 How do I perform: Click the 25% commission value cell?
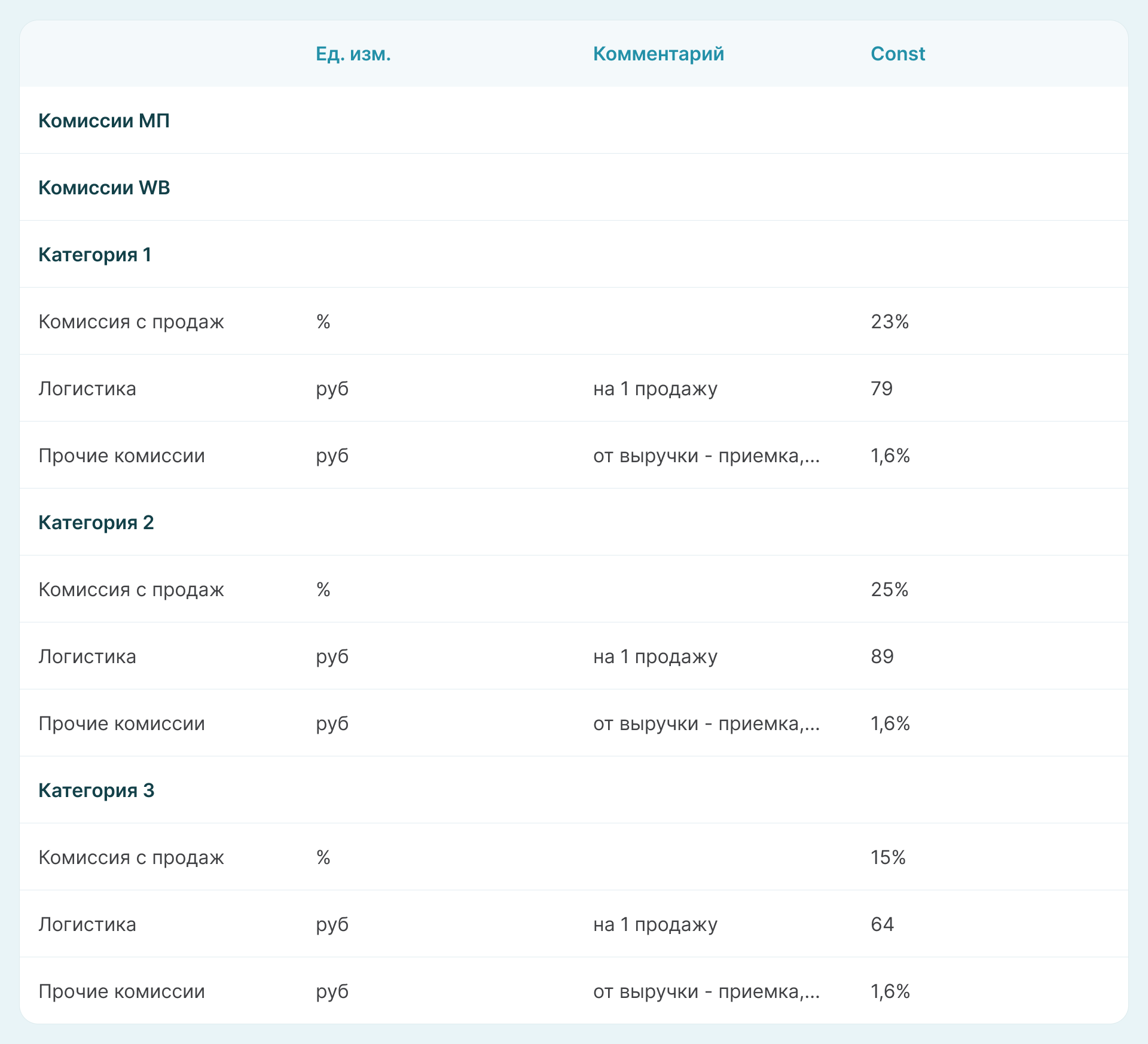890,590
